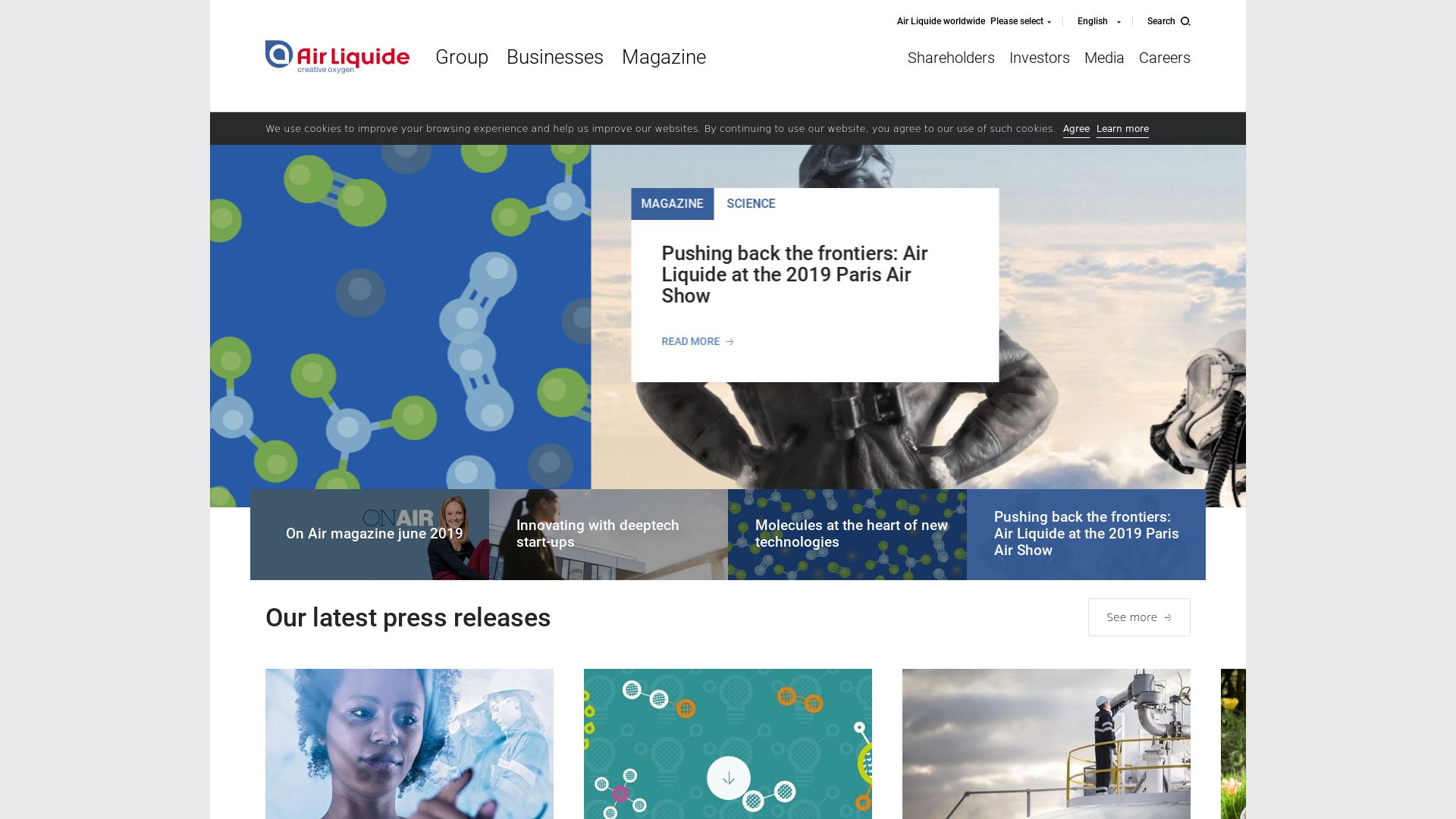Open the press release image with the woman pointing
1456x819 pixels.
[409, 744]
